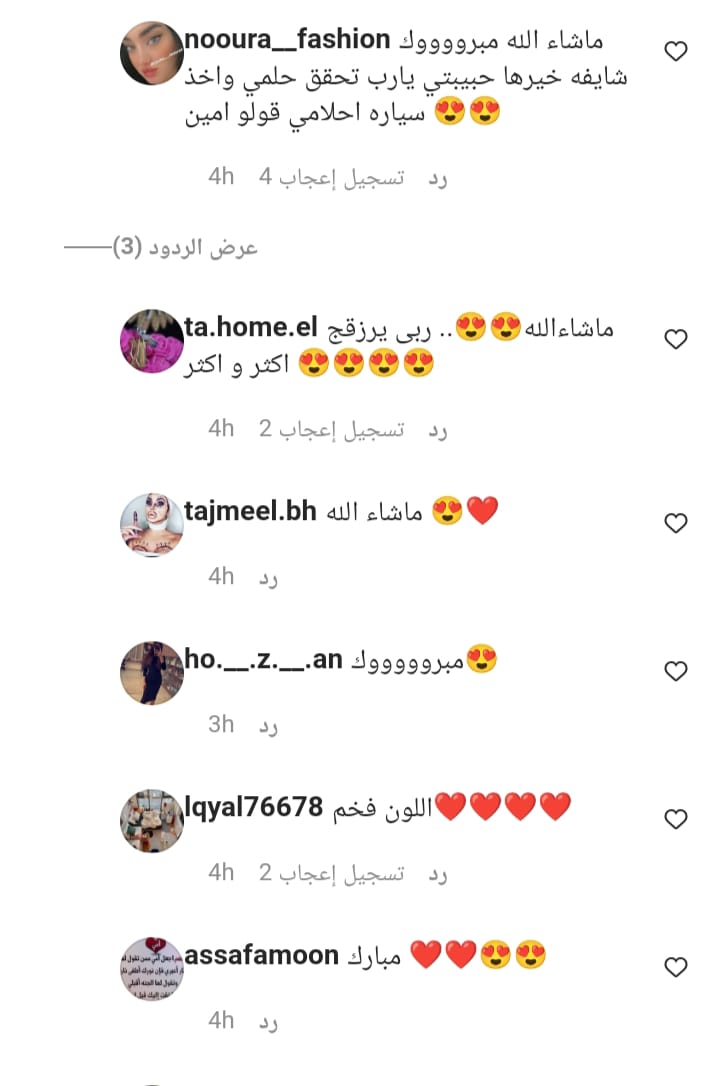View the 4 likes on nooura__fashion comment
Viewport: 720px width, 1086px height.
(x=332, y=178)
